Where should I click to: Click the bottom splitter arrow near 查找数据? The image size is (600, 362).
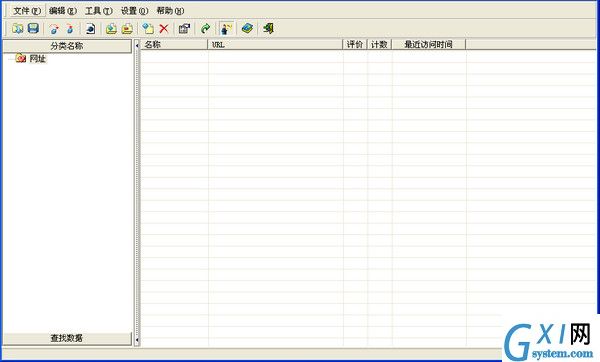pyautogui.click(x=137, y=339)
